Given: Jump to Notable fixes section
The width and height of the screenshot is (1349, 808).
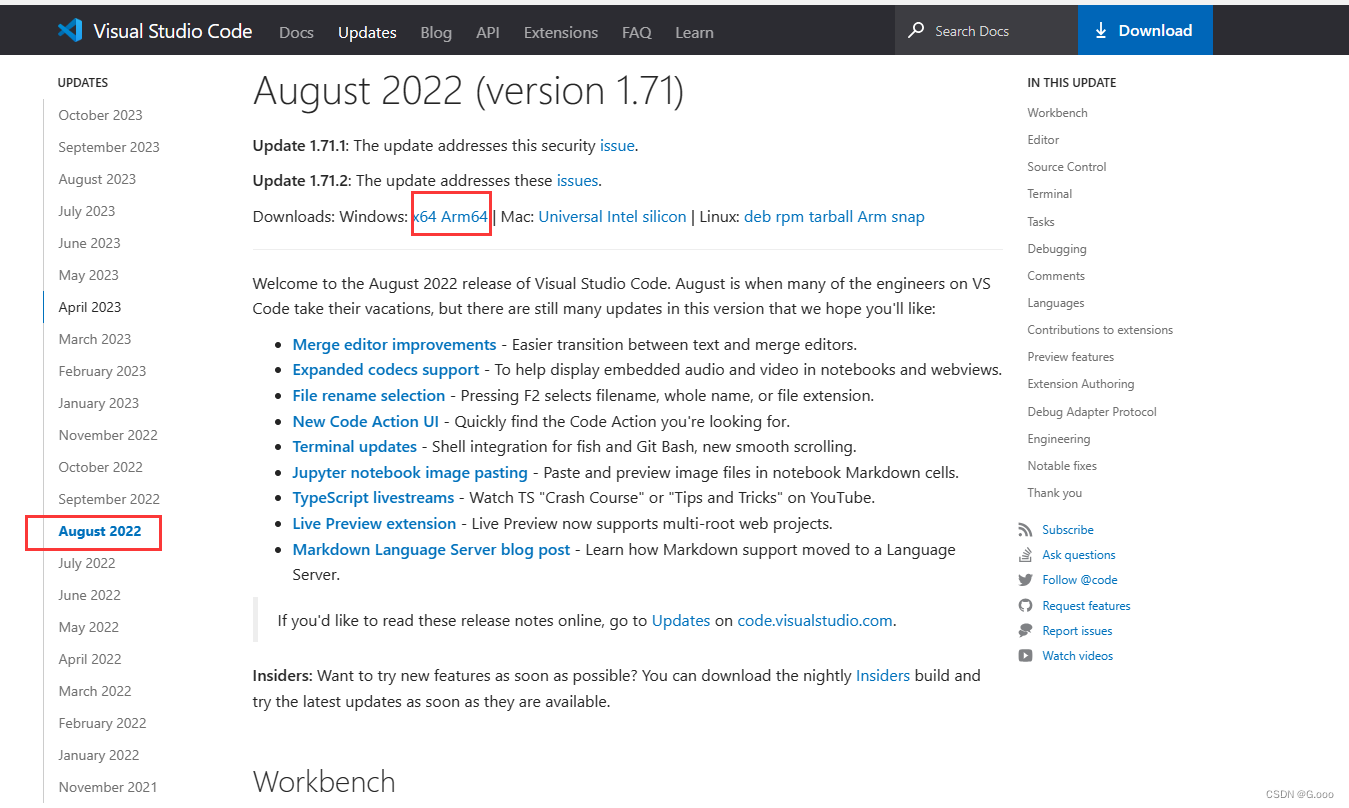Looking at the screenshot, I should (x=1062, y=466).
